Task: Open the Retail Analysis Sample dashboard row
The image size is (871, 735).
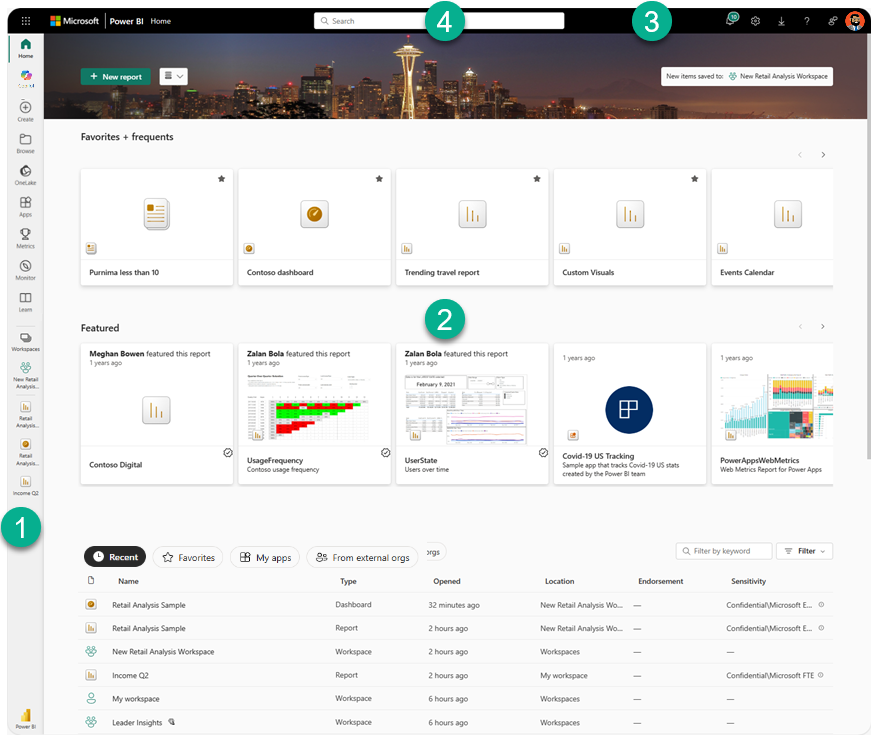Action: (x=455, y=604)
